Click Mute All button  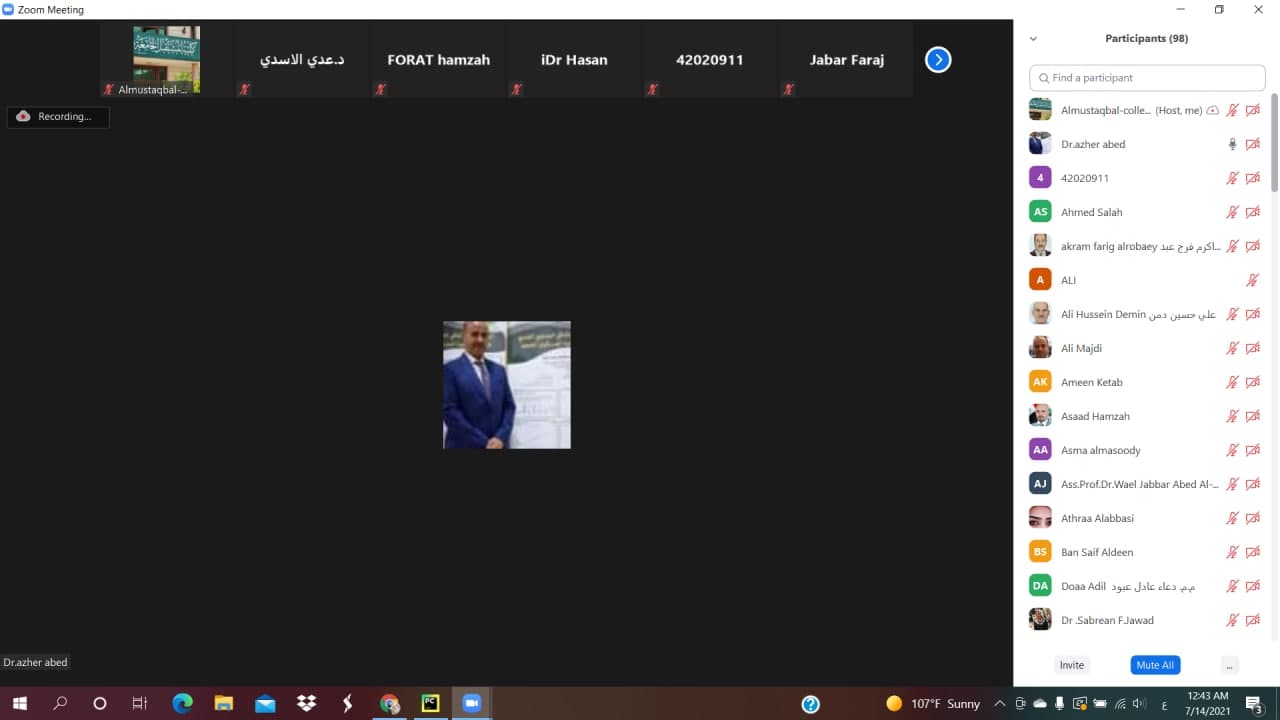1155,665
